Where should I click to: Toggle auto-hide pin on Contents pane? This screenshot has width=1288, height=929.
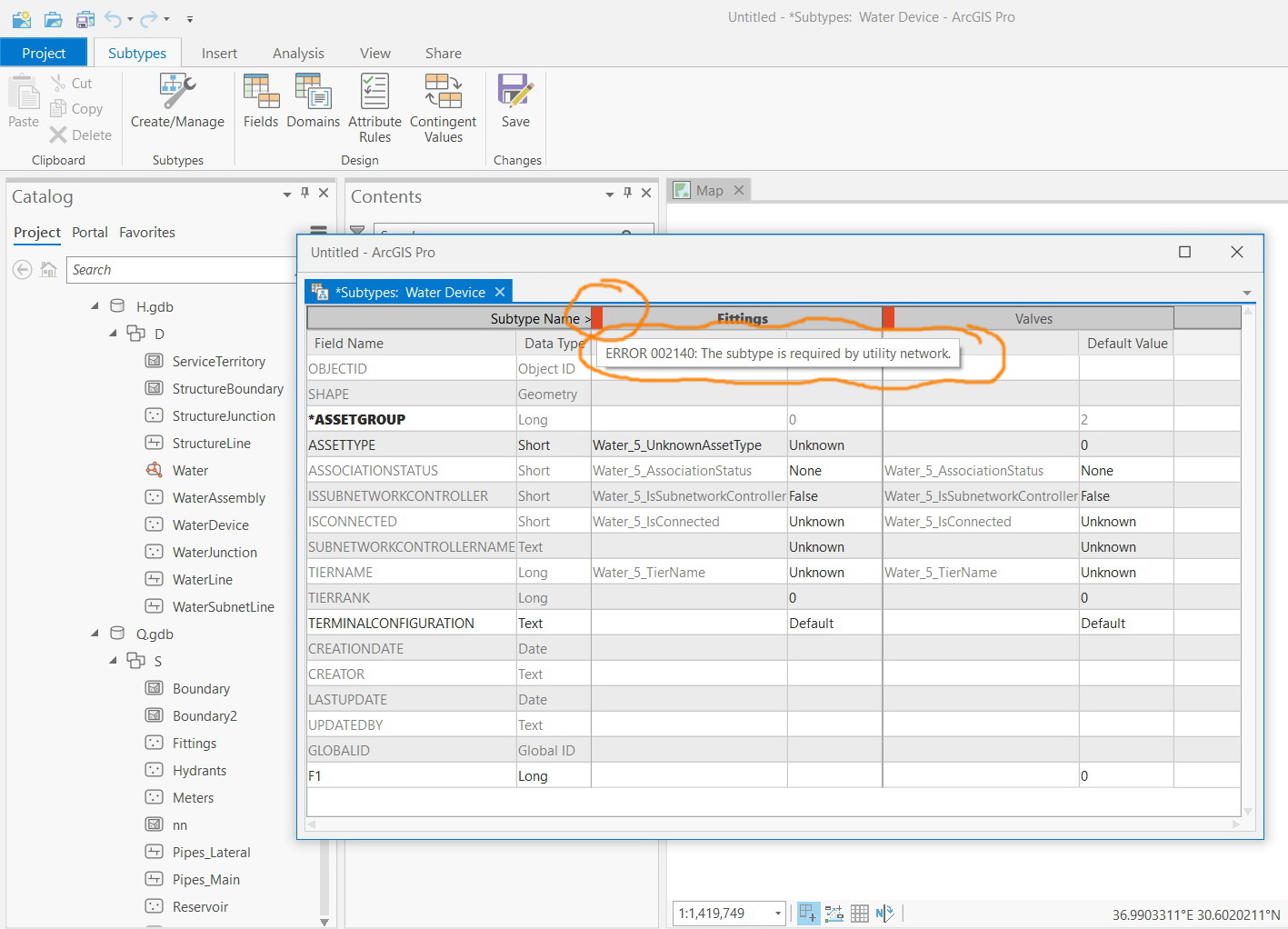(627, 193)
